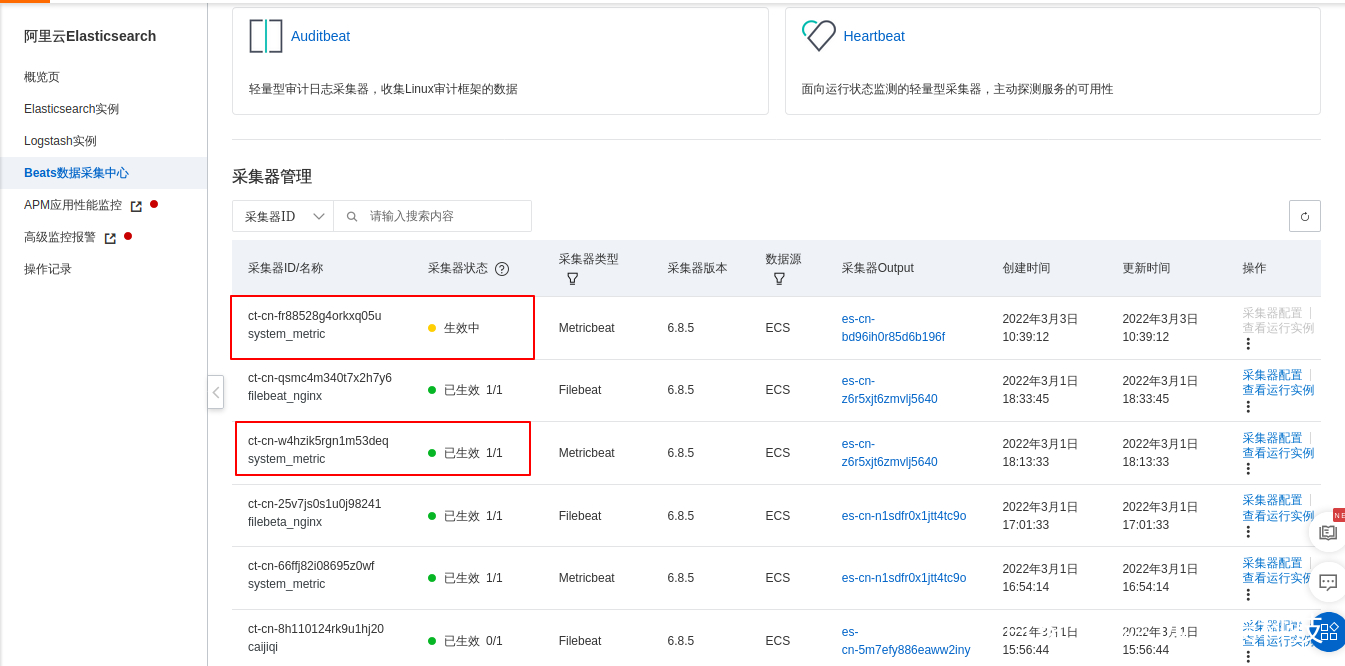Click the 阿里云Elasticsearch sidebar title
This screenshot has height=666, width=1345.
click(90, 36)
